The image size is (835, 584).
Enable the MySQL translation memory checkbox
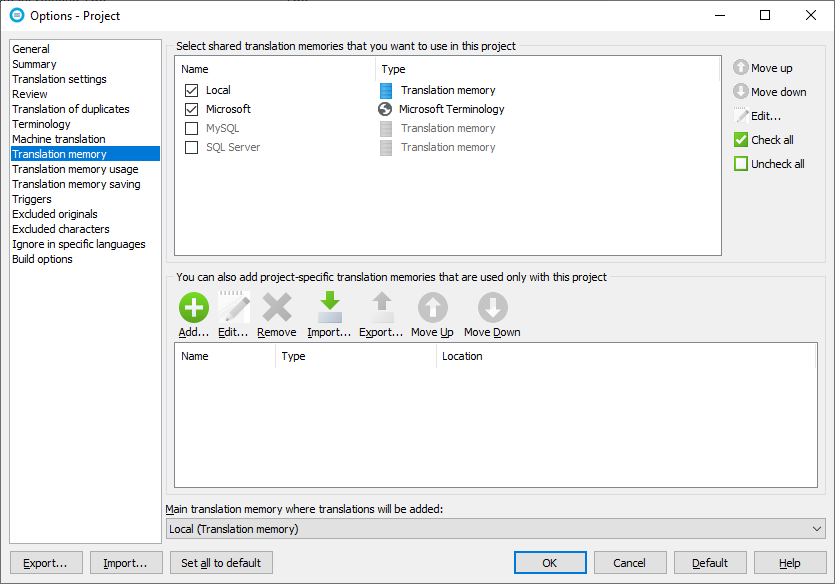[x=192, y=128]
